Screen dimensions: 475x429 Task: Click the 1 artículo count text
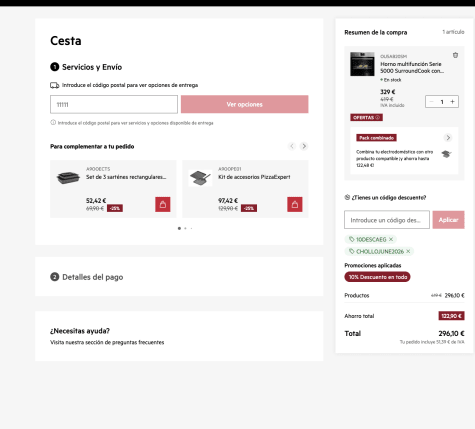[453, 32]
